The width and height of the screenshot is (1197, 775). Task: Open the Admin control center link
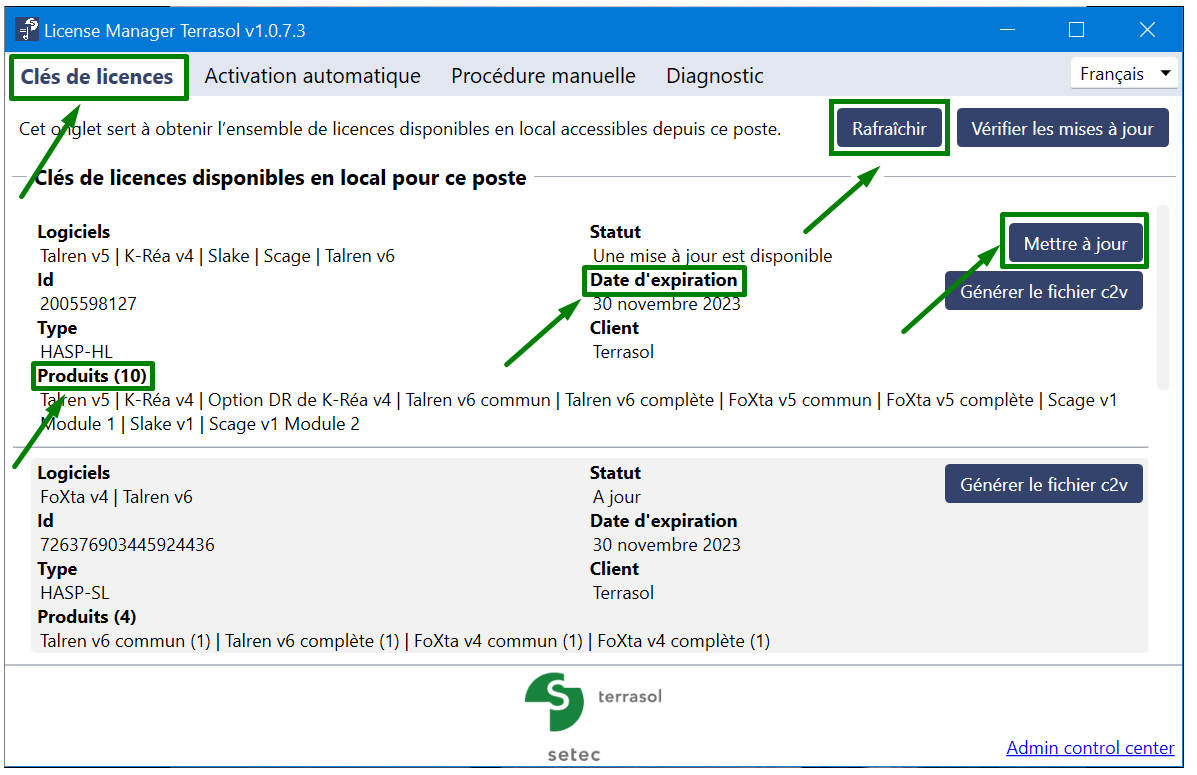point(1090,748)
